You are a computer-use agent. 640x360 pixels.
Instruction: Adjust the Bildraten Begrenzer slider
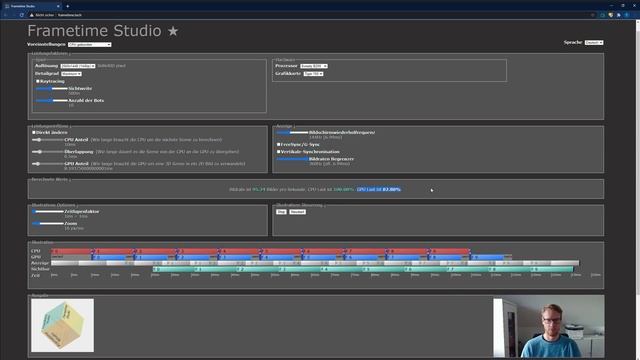[x=292, y=159]
